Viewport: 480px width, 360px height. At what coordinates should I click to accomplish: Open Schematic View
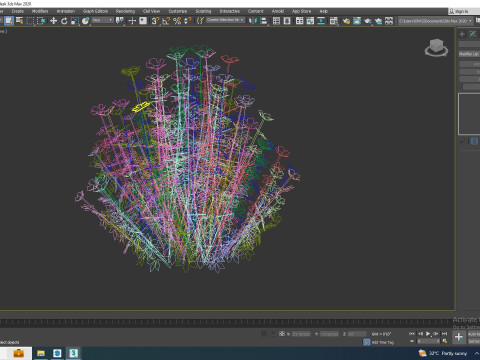tap(321, 21)
